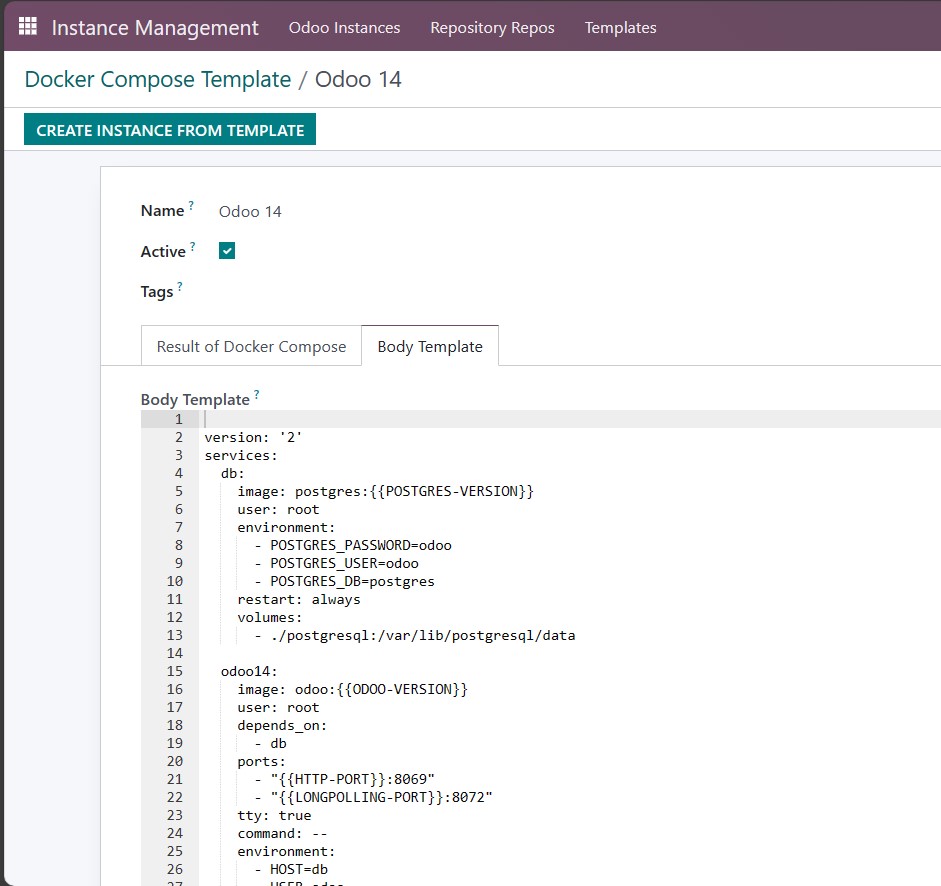The height and width of the screenshot is (886, 941).
Task: Click "environment:" on line 25
Action: click(x=286, y=851)
